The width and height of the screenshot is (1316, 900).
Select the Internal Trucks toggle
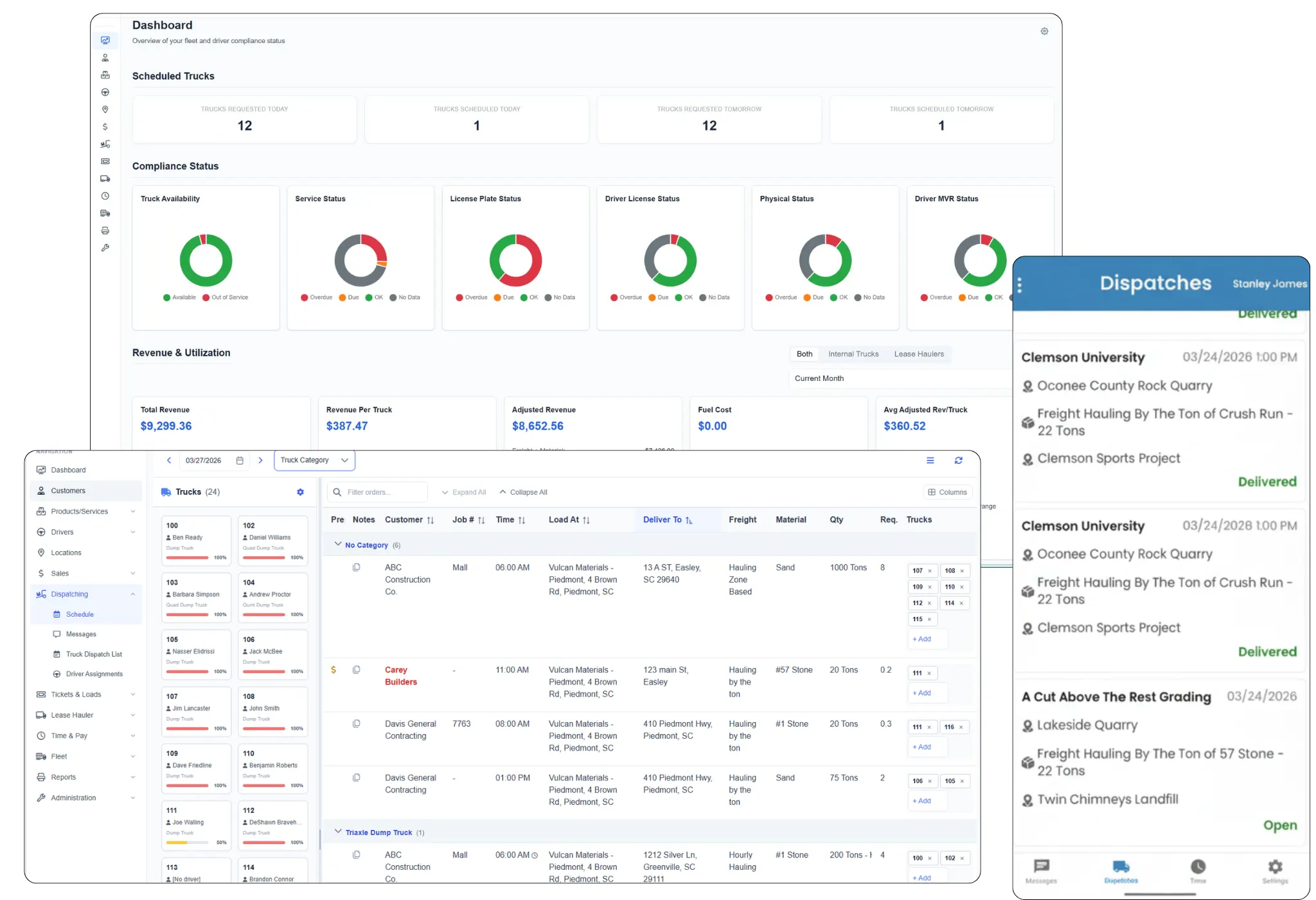pos(853,354)
